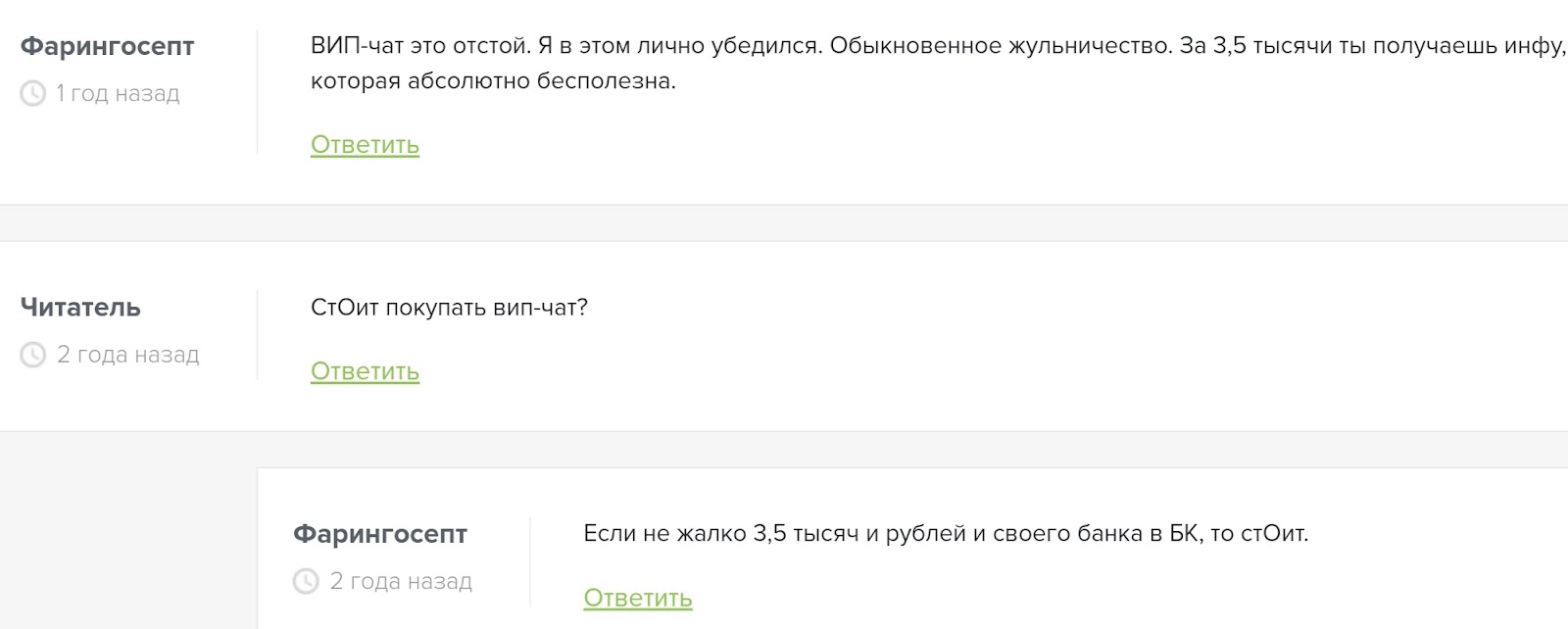Click the "которая абсолютно бесполезна" text line
1568x629 pixels.
pos(493,81)
